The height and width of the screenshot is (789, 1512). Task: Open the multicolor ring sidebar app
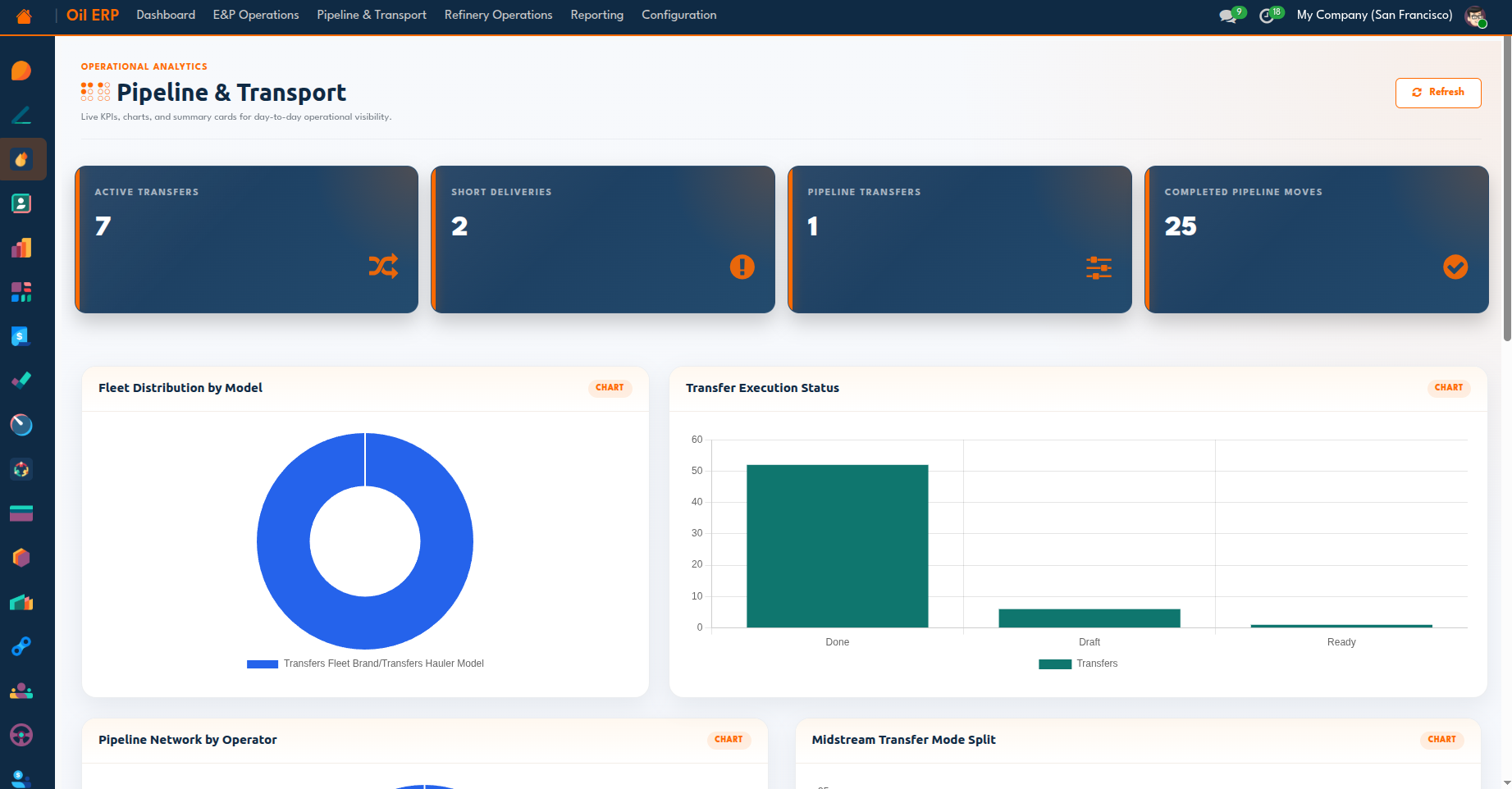[x=21, y=469]
